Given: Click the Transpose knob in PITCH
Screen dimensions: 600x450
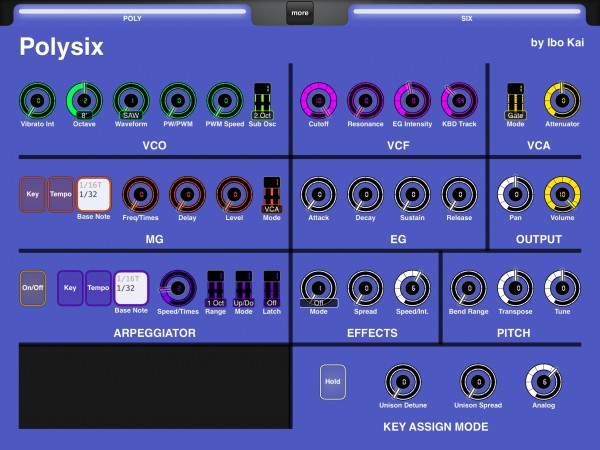Looking at the screenshot, I should [515, 288].
